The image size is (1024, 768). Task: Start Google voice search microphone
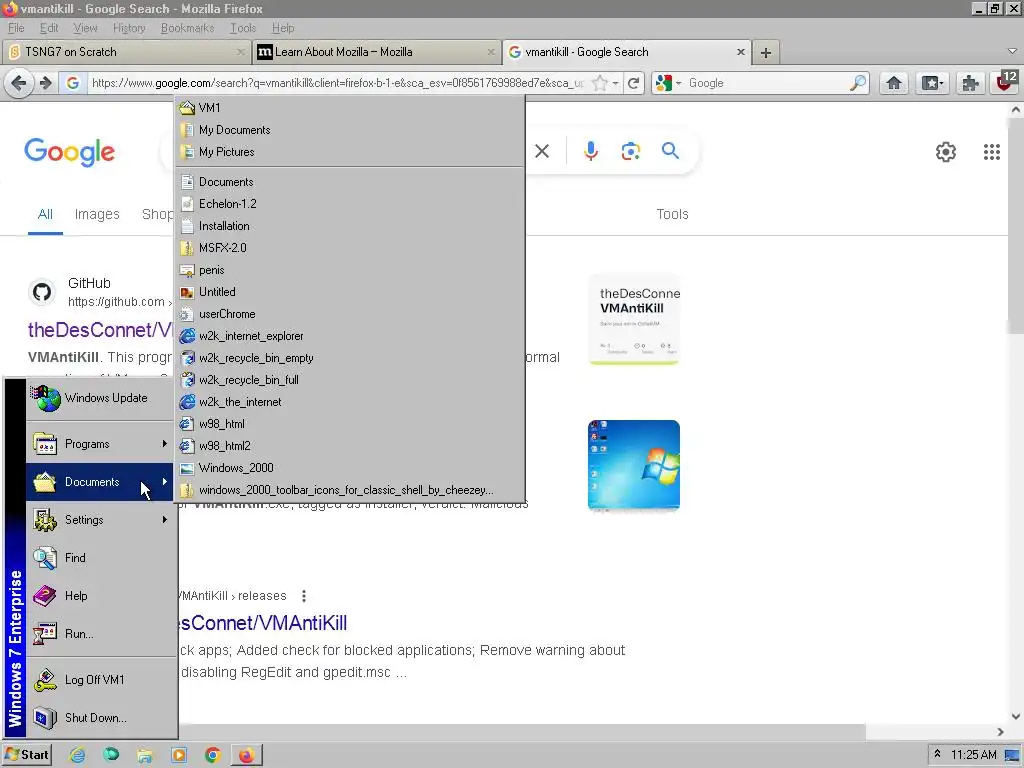pyautogui.click(x=590, y=151)
